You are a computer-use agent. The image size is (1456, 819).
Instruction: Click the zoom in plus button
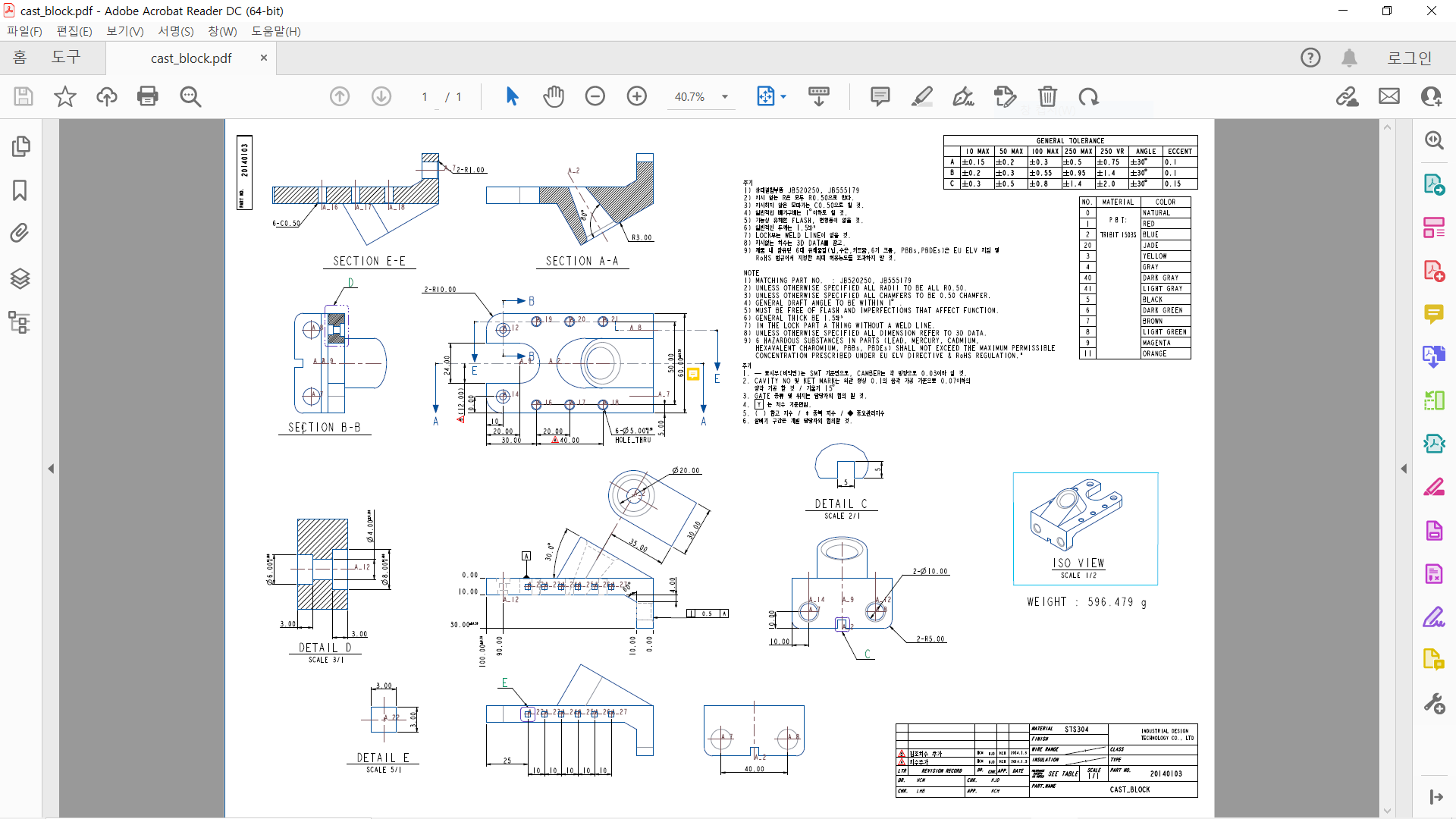(x=637, y=96)
